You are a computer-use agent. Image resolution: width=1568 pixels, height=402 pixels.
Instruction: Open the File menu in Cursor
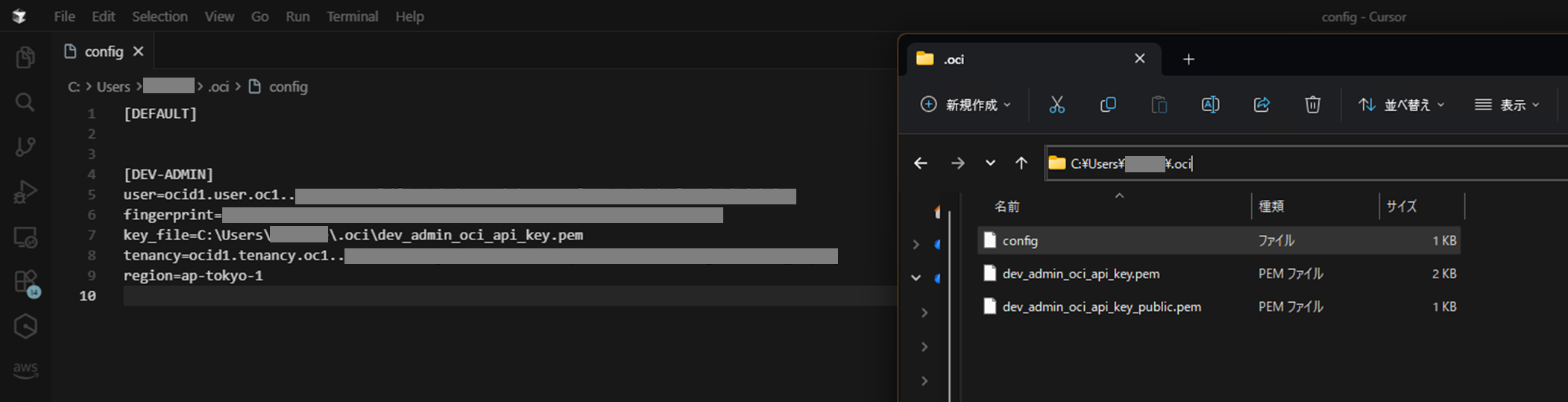click(x=64, y=16)
